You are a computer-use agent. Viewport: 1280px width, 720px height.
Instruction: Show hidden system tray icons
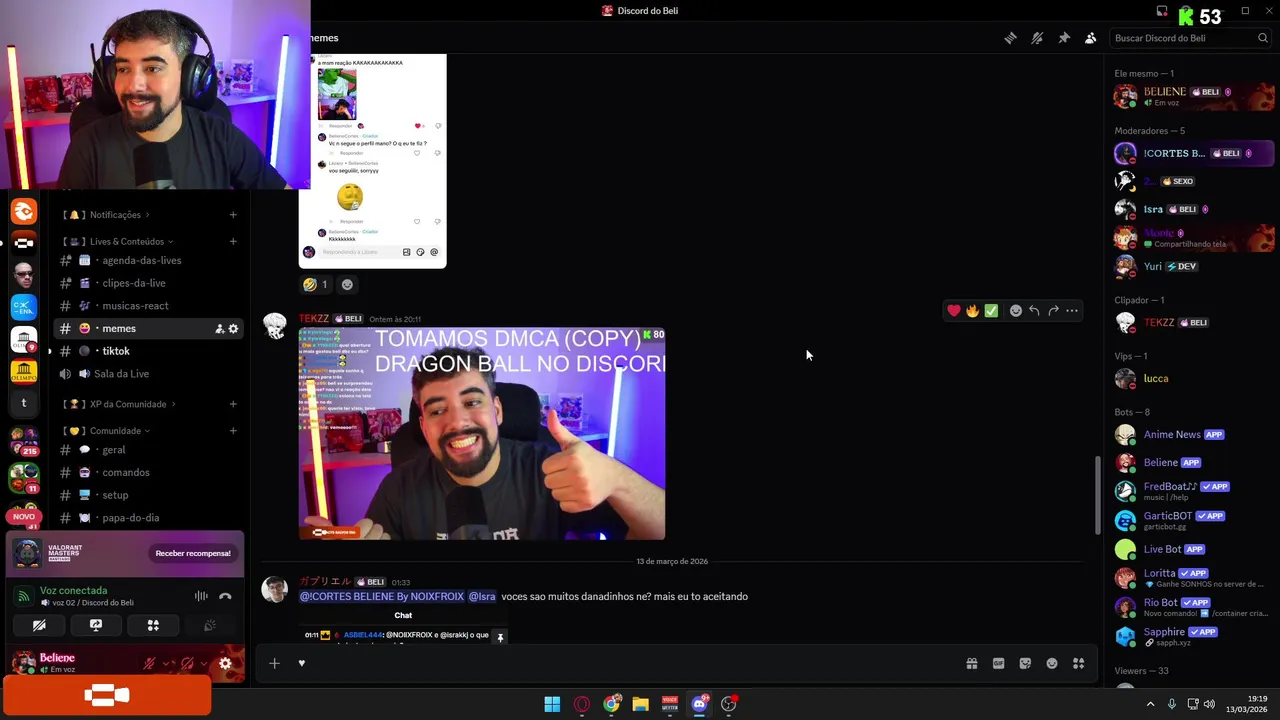pos(1150,704)
